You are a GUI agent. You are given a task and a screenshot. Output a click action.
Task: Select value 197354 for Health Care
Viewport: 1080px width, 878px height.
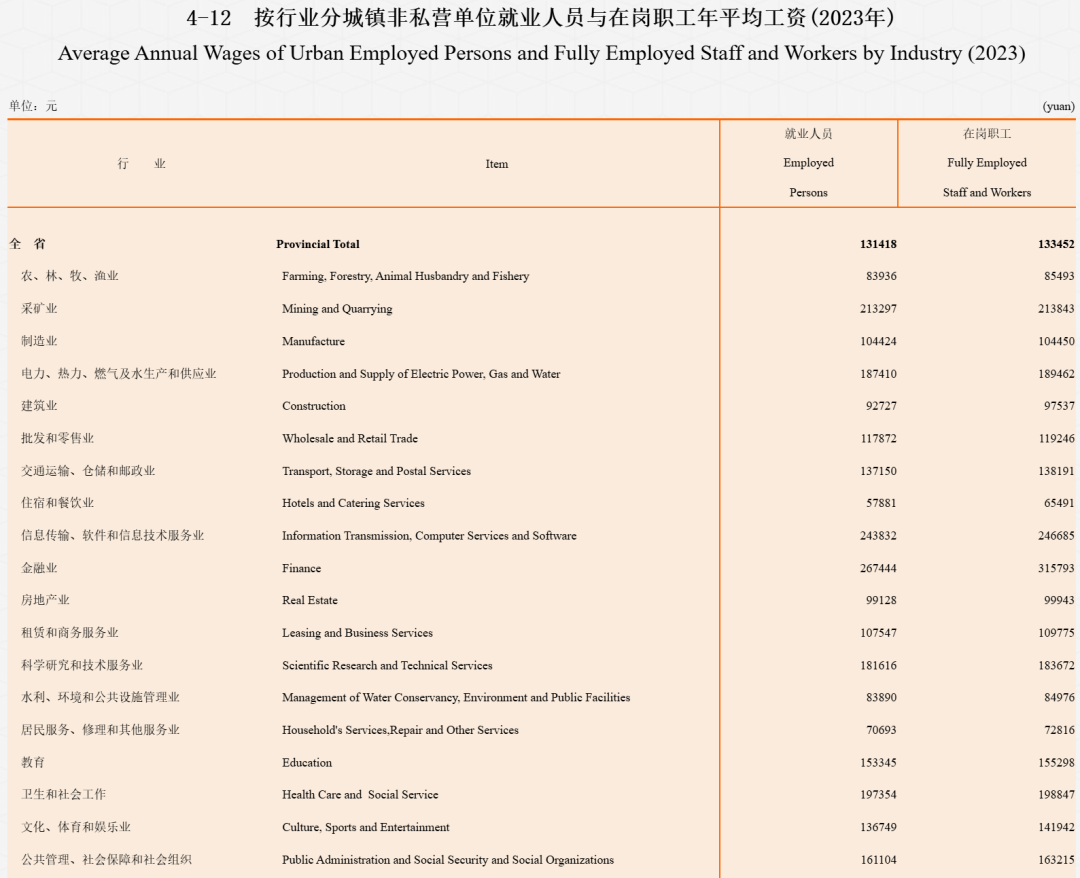tap(878, 795)
